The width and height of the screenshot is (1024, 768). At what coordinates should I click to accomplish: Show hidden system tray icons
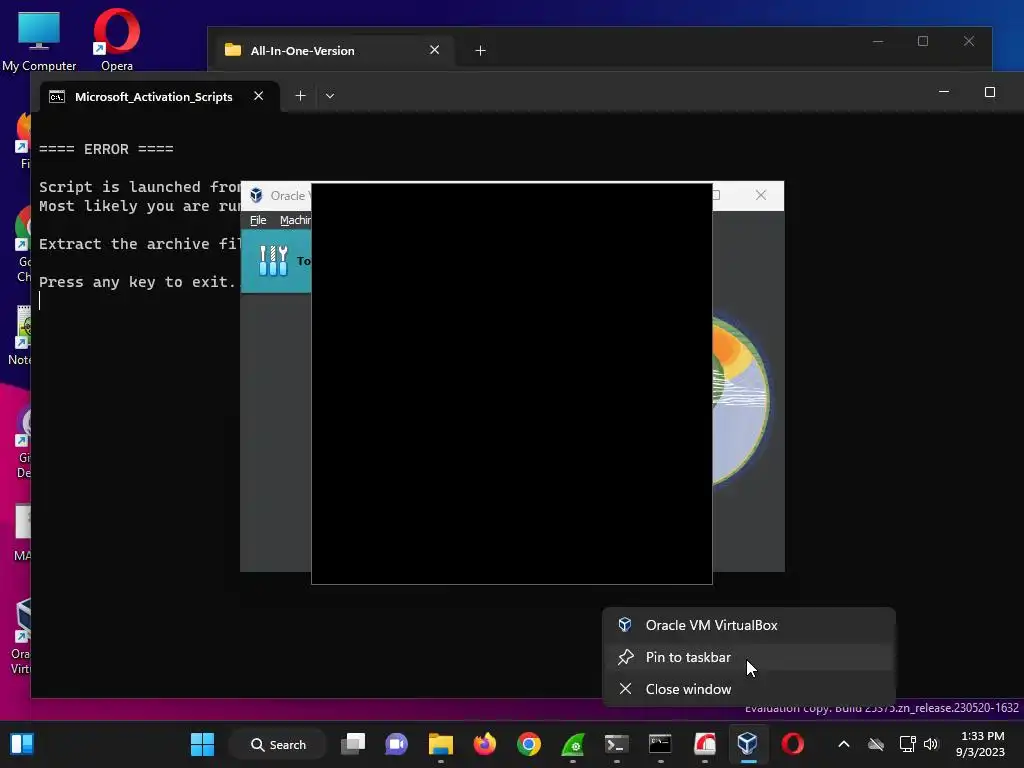coord(844,744)
